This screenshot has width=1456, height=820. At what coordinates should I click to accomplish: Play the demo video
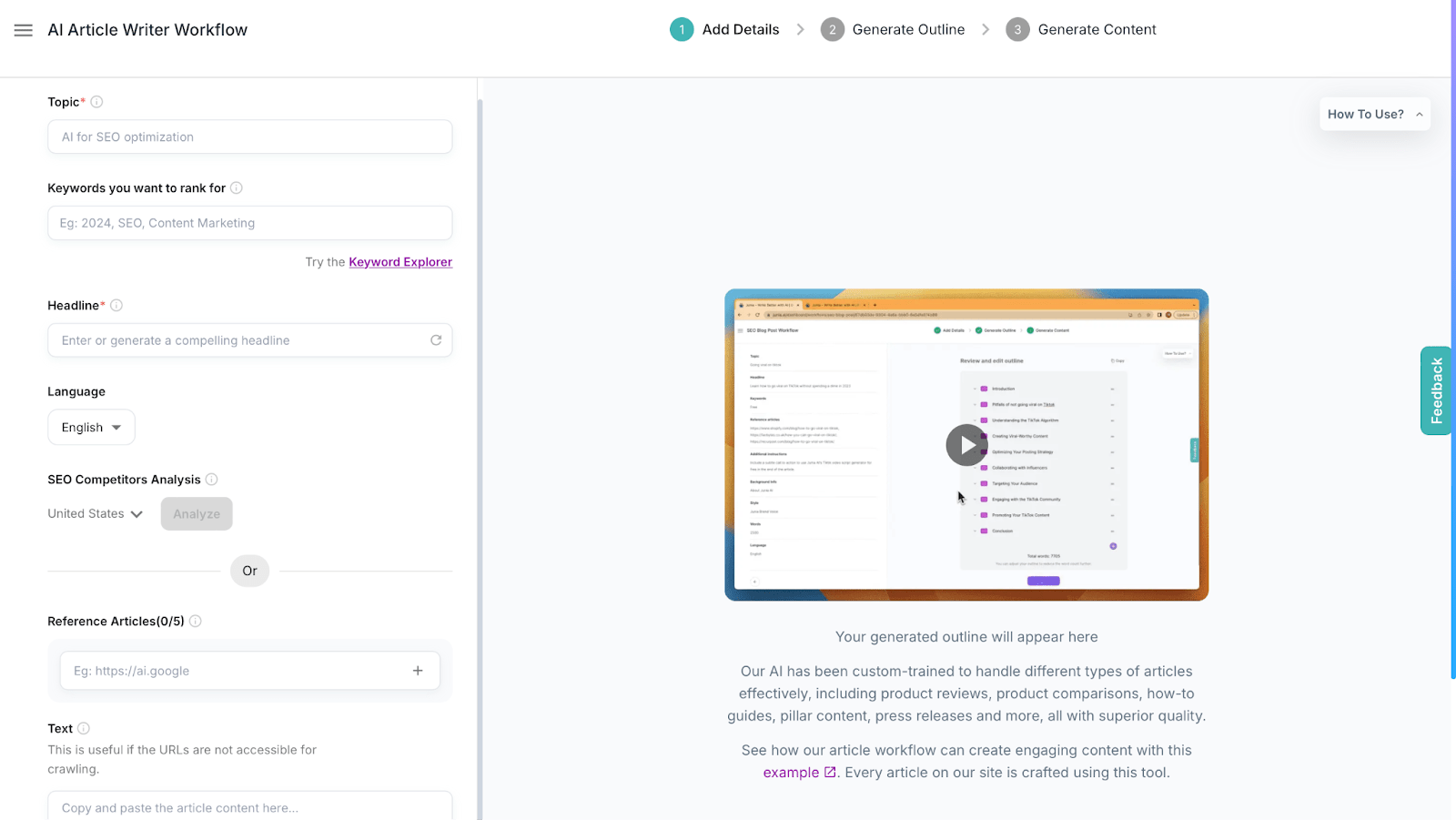966,445
